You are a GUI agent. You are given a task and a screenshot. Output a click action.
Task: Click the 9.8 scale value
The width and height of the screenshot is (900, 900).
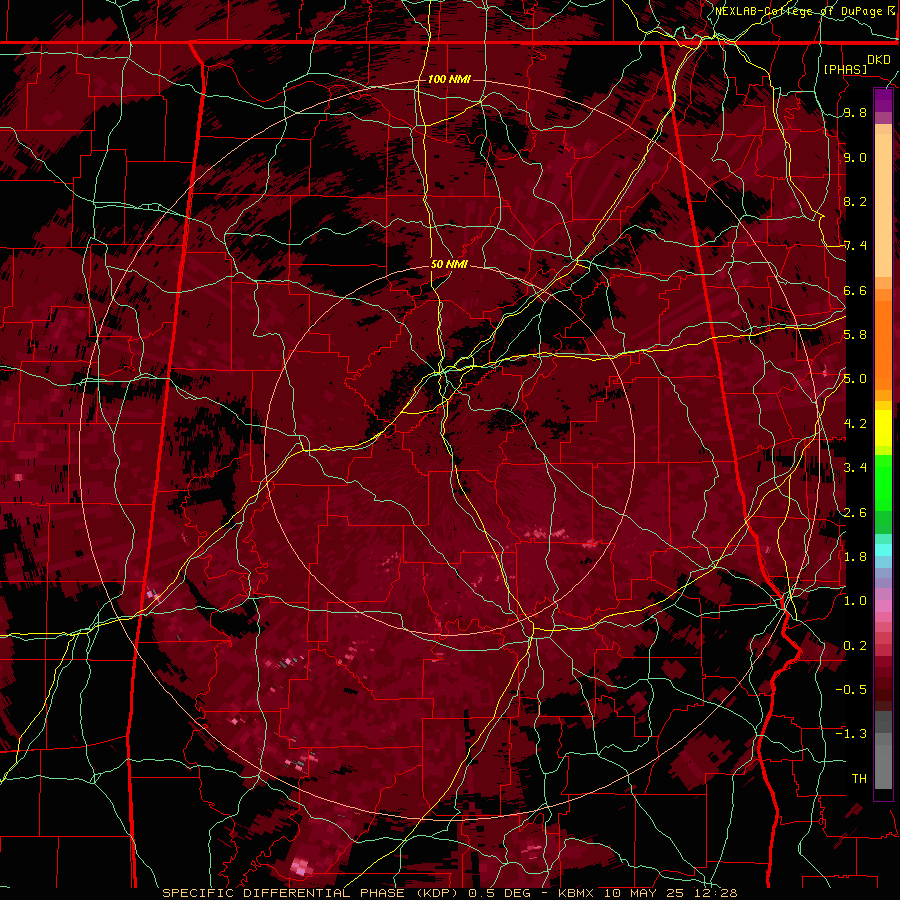click(855, 112)
